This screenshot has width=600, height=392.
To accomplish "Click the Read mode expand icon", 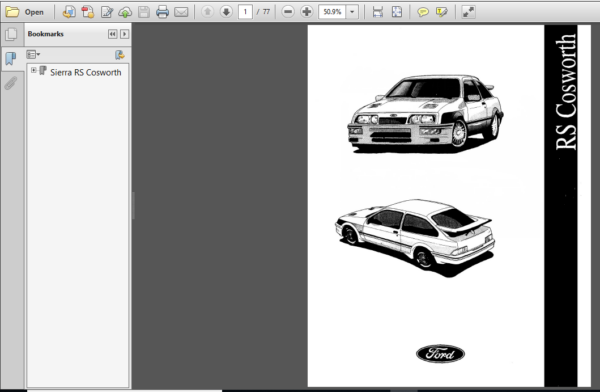I will (468, 12).
